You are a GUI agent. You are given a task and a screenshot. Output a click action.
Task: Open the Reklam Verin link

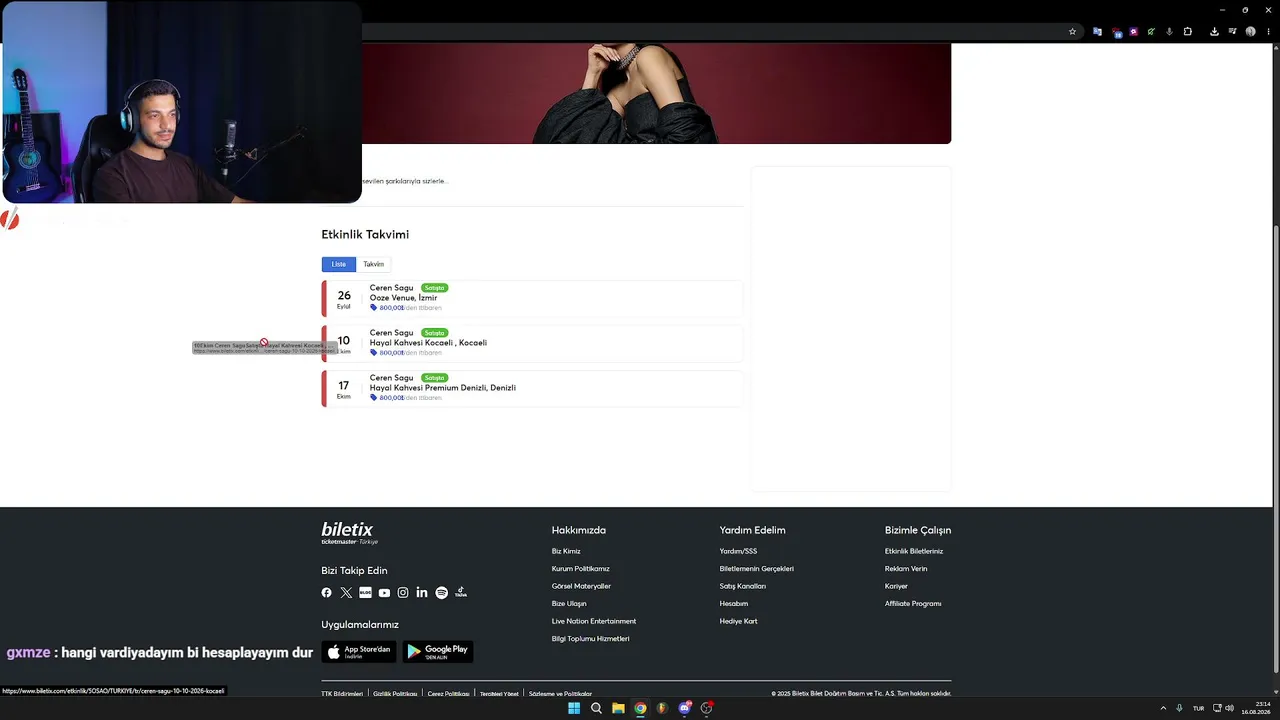click(906, 569)
